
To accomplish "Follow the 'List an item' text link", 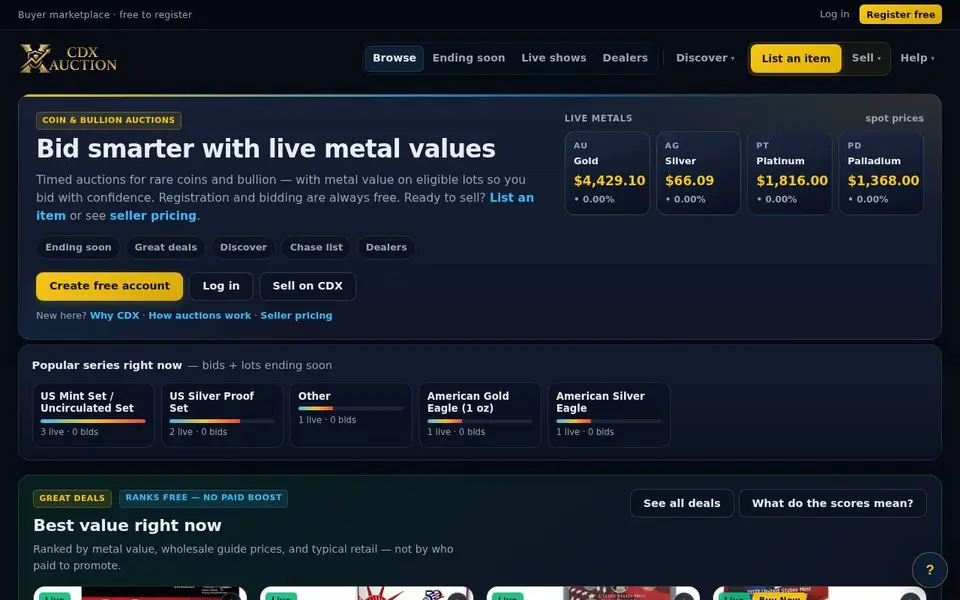I will 511,198.
